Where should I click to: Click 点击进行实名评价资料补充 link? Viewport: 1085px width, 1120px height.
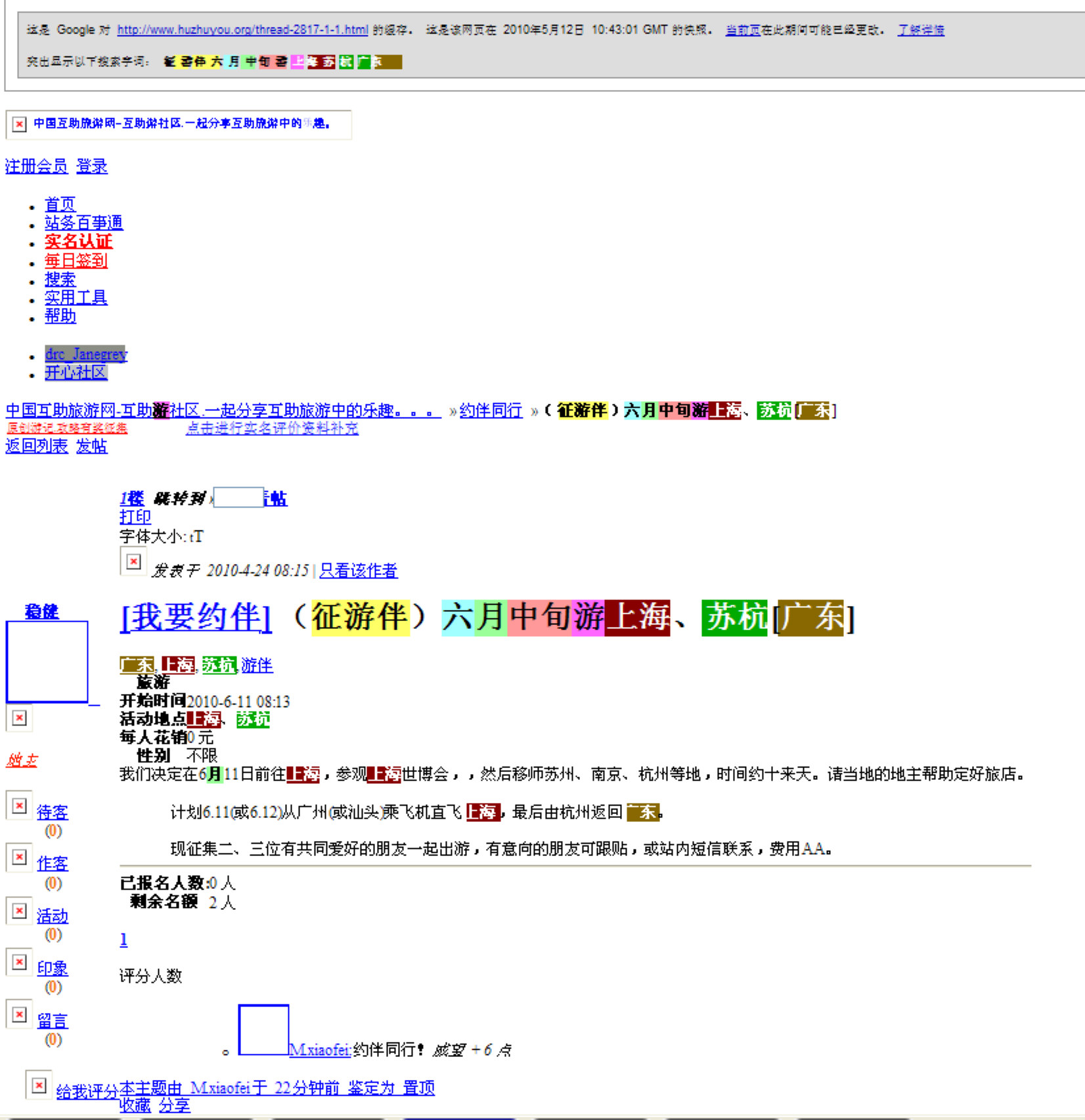(x=272, y=428)
